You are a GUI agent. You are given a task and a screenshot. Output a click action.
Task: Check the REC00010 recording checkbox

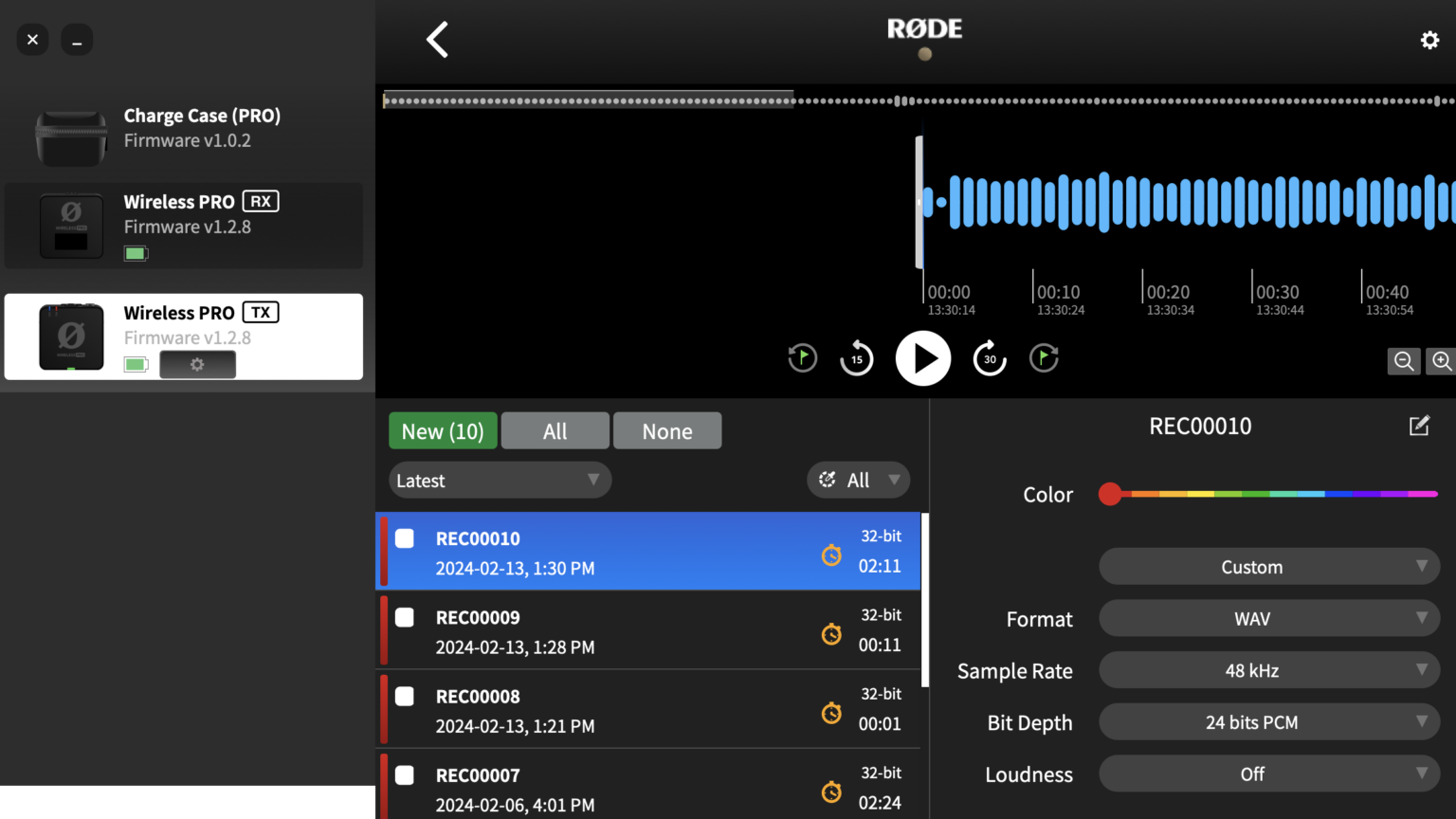(x=405, y=538)
